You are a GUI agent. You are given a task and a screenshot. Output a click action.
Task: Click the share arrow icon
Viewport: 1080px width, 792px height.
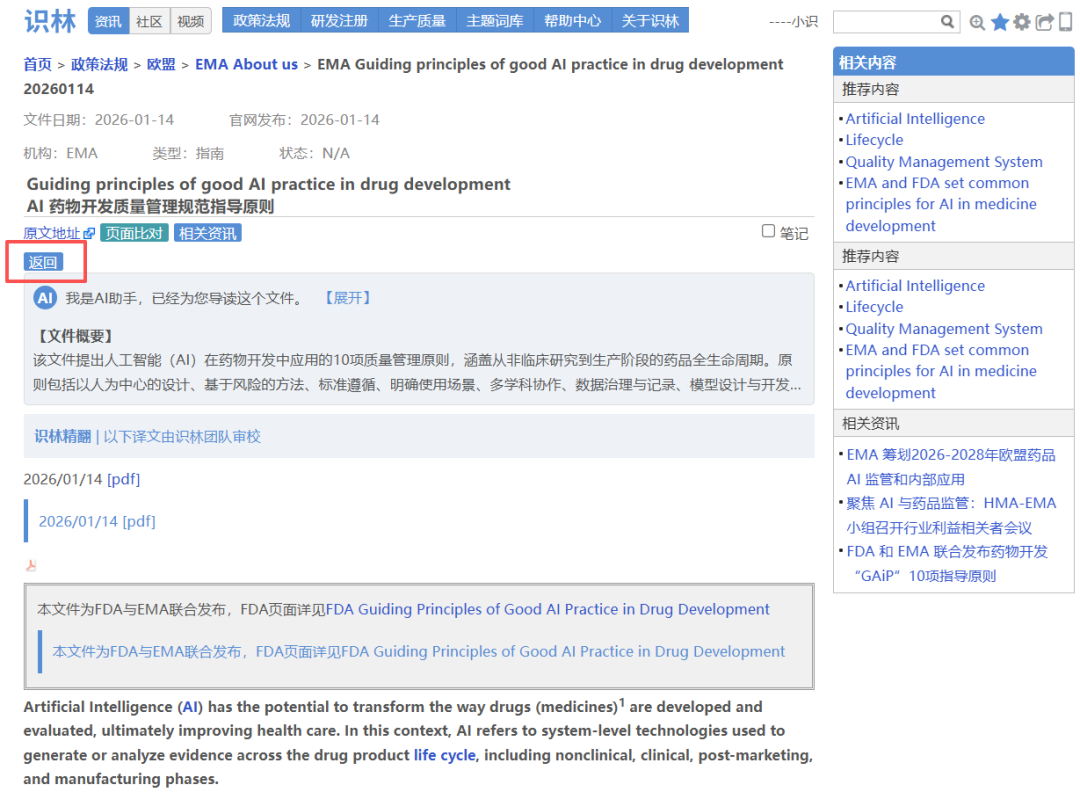[x=1044, y=22]
